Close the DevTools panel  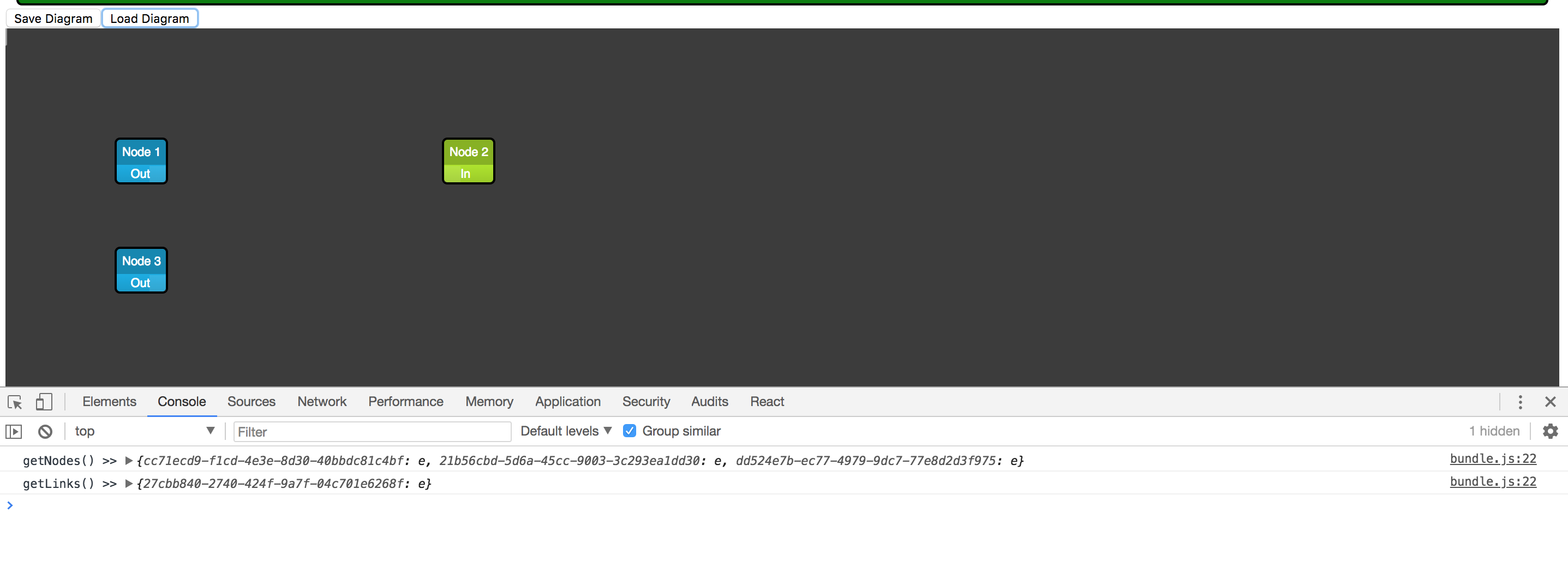pyautogui.click(x=1551, y=402)
